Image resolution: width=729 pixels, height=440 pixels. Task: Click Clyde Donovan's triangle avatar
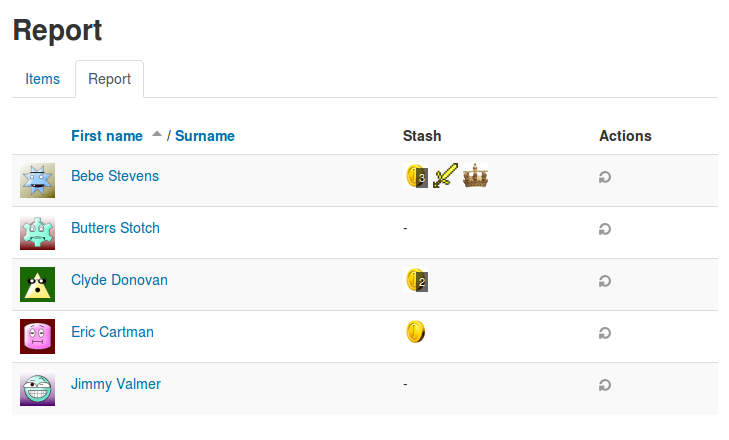(x=37, y=284)
